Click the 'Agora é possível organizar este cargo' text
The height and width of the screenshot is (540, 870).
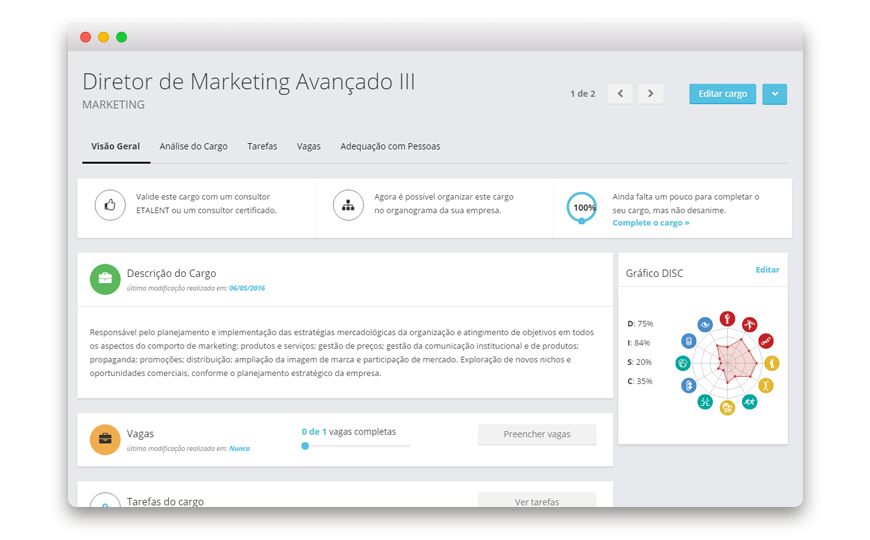click(x=444, y=197)
